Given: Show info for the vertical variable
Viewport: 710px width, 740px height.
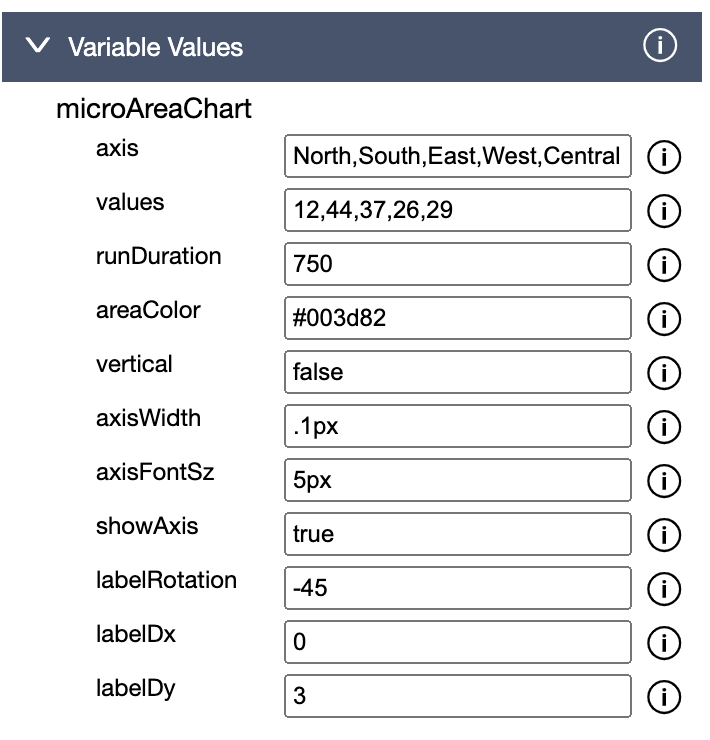Looking at the screenshot, I should click(x=663, y=372).
